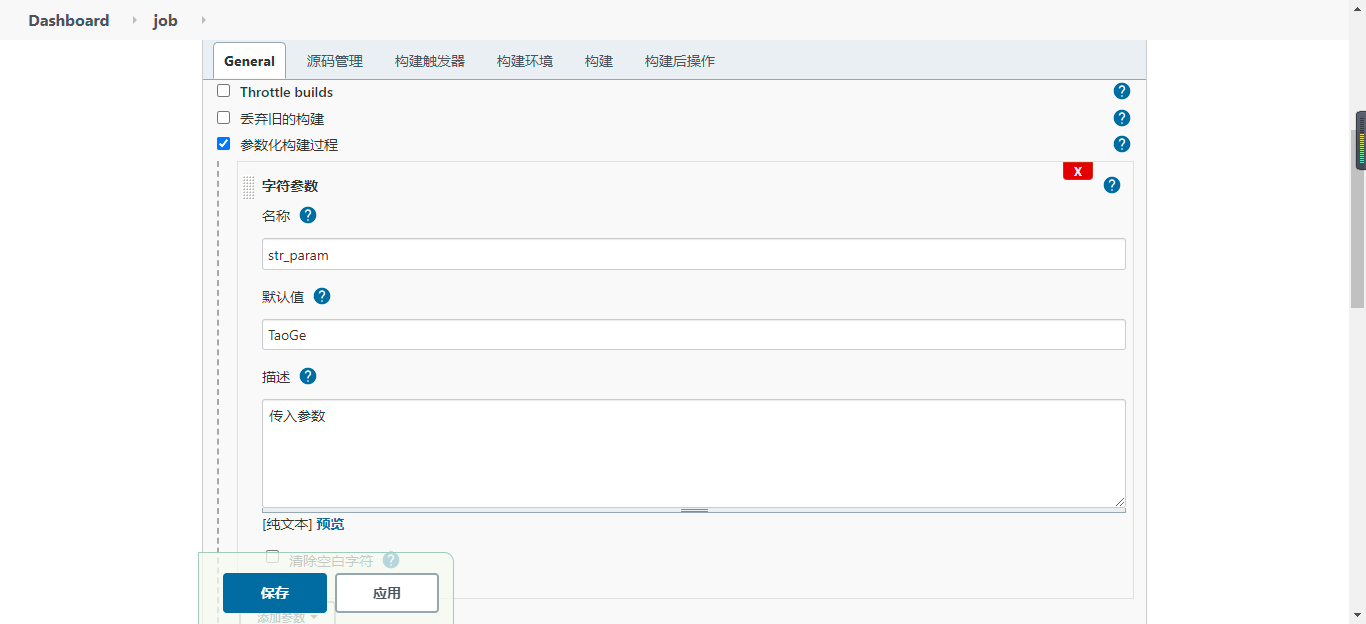This screenshot has height=624, width=1366.
Task: Click the Throttle builds label
Action: 287,92
